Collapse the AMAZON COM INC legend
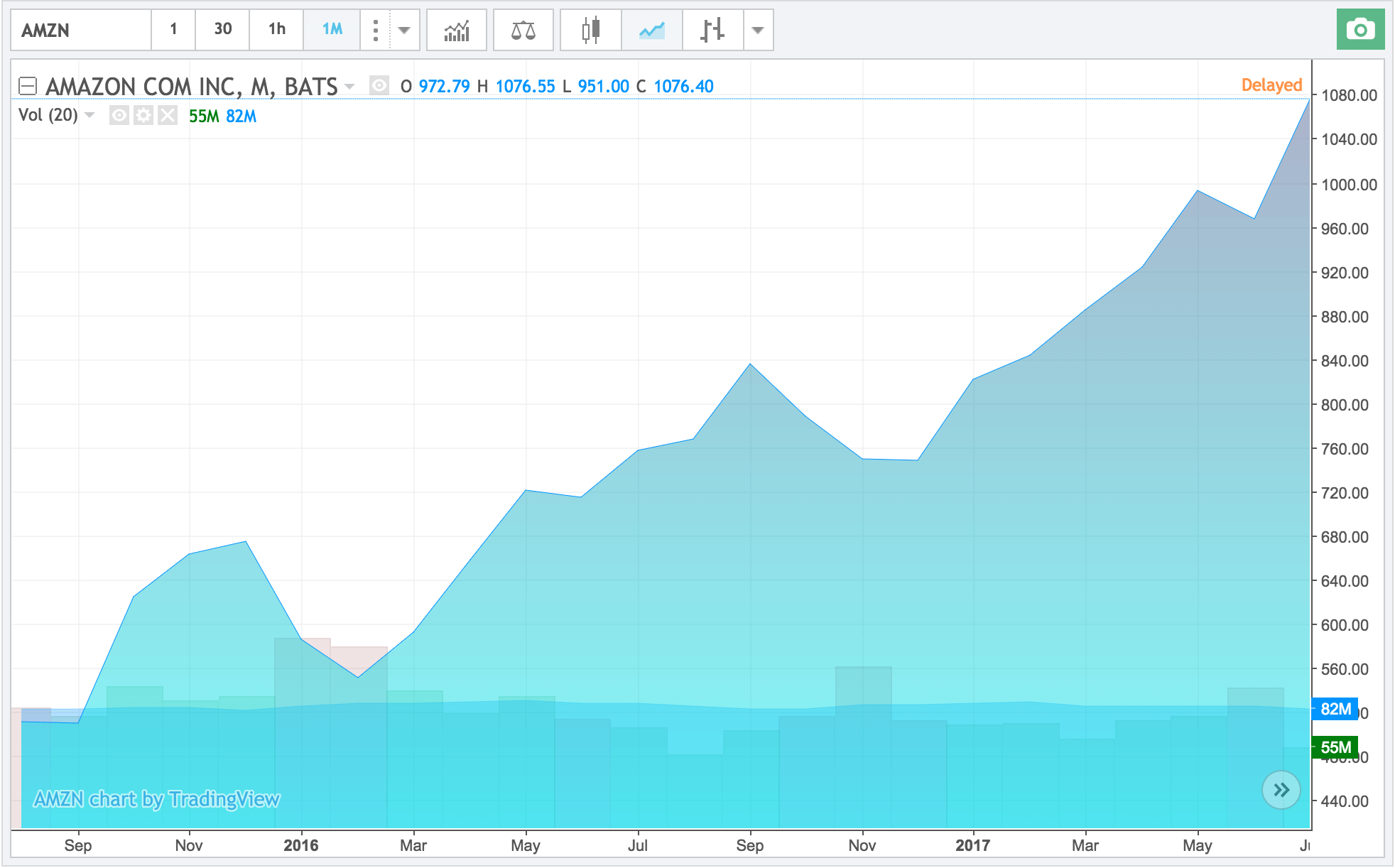 (x=28, y=86)
